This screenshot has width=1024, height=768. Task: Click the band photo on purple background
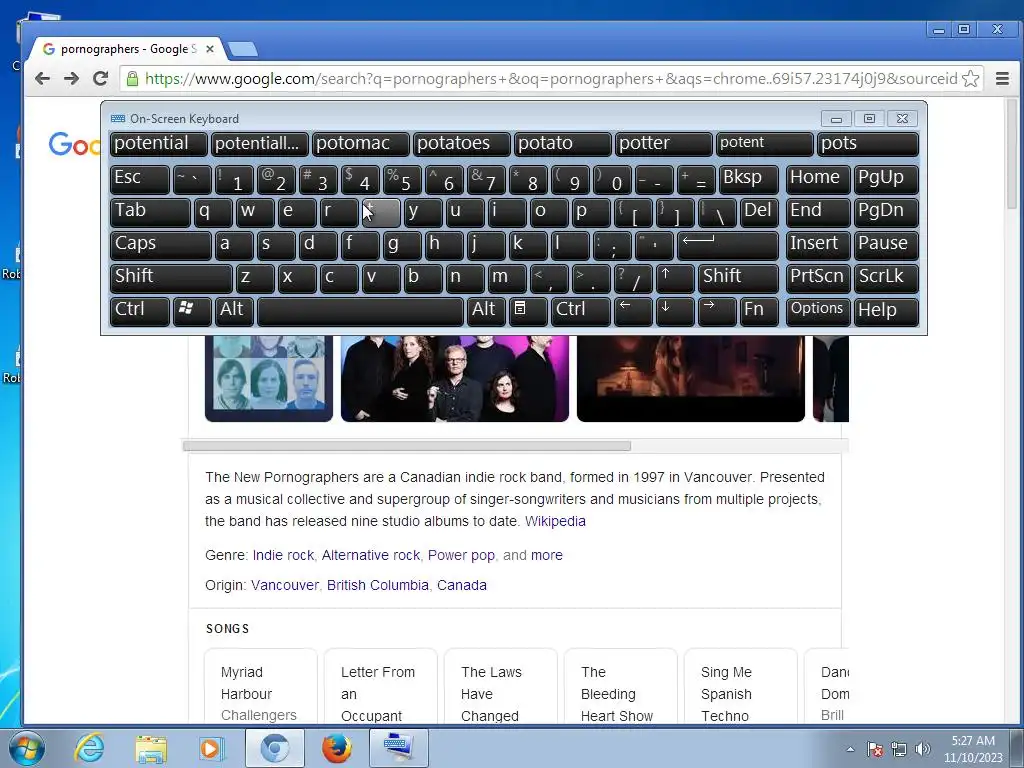[455, 379]
